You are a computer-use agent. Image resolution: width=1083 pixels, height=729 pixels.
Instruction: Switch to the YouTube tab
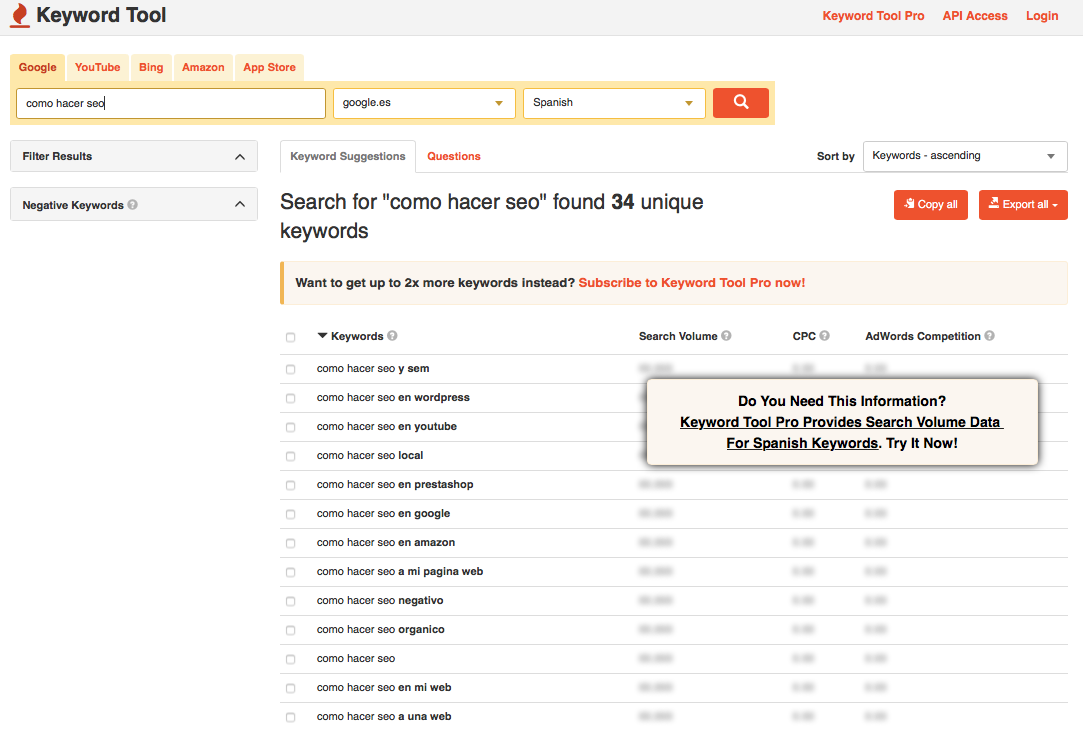click(97, 68)
